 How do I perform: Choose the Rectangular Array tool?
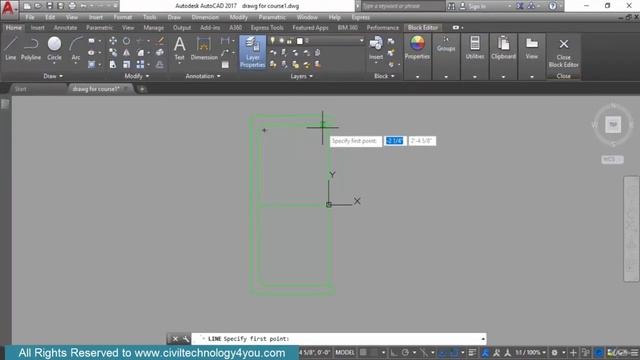pyautogui.click(x=140, y=64)
